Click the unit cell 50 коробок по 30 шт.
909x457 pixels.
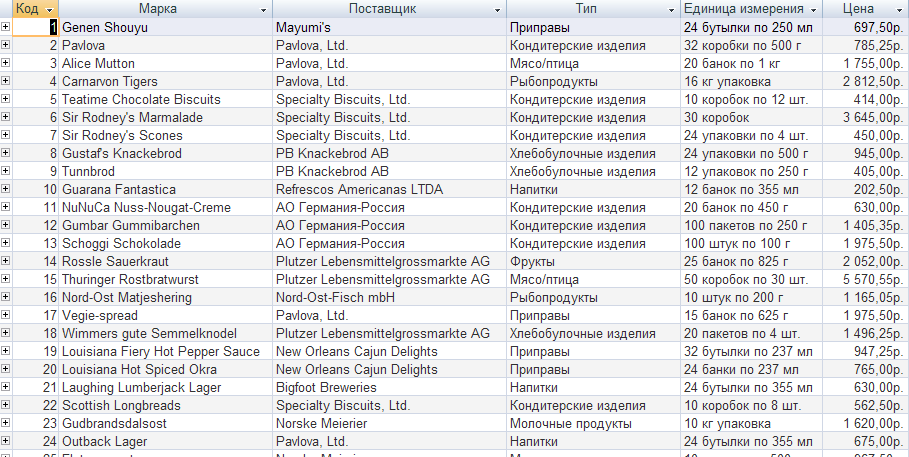751,279
